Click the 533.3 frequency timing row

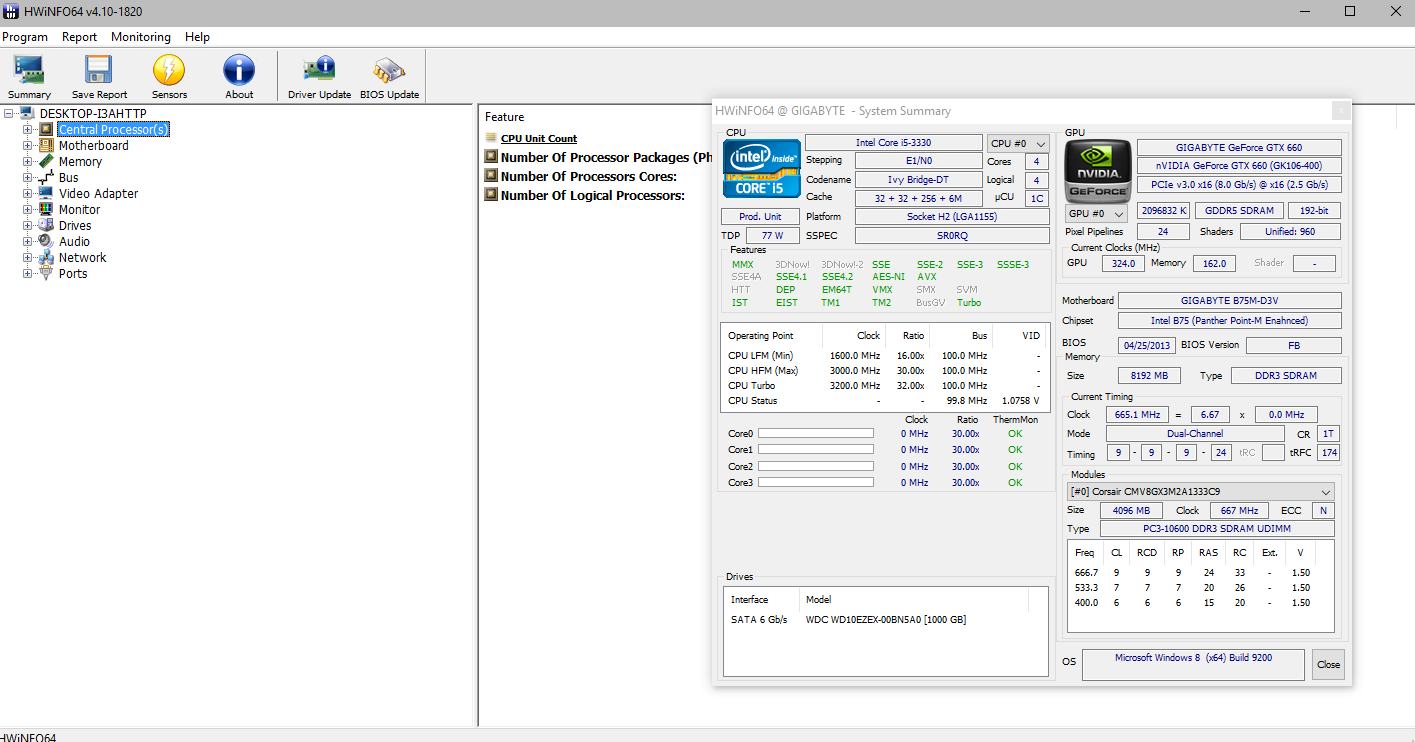[x=1200, y=588]
